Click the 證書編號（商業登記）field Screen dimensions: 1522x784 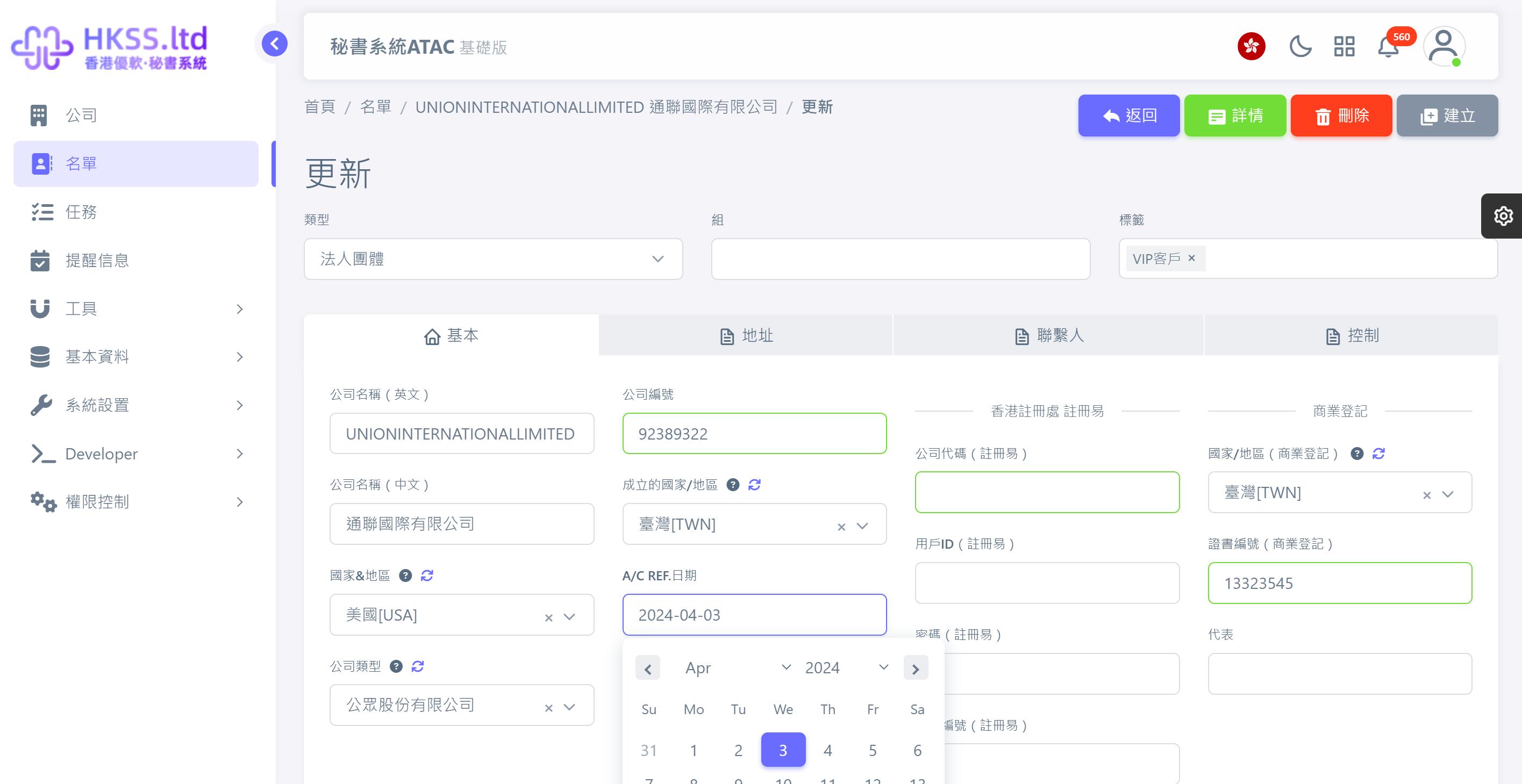[1340, 583]
